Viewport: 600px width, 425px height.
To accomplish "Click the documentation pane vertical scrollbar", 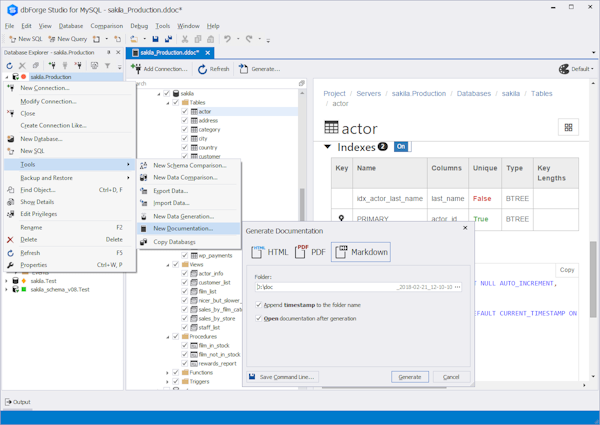I will coord(593,279).
